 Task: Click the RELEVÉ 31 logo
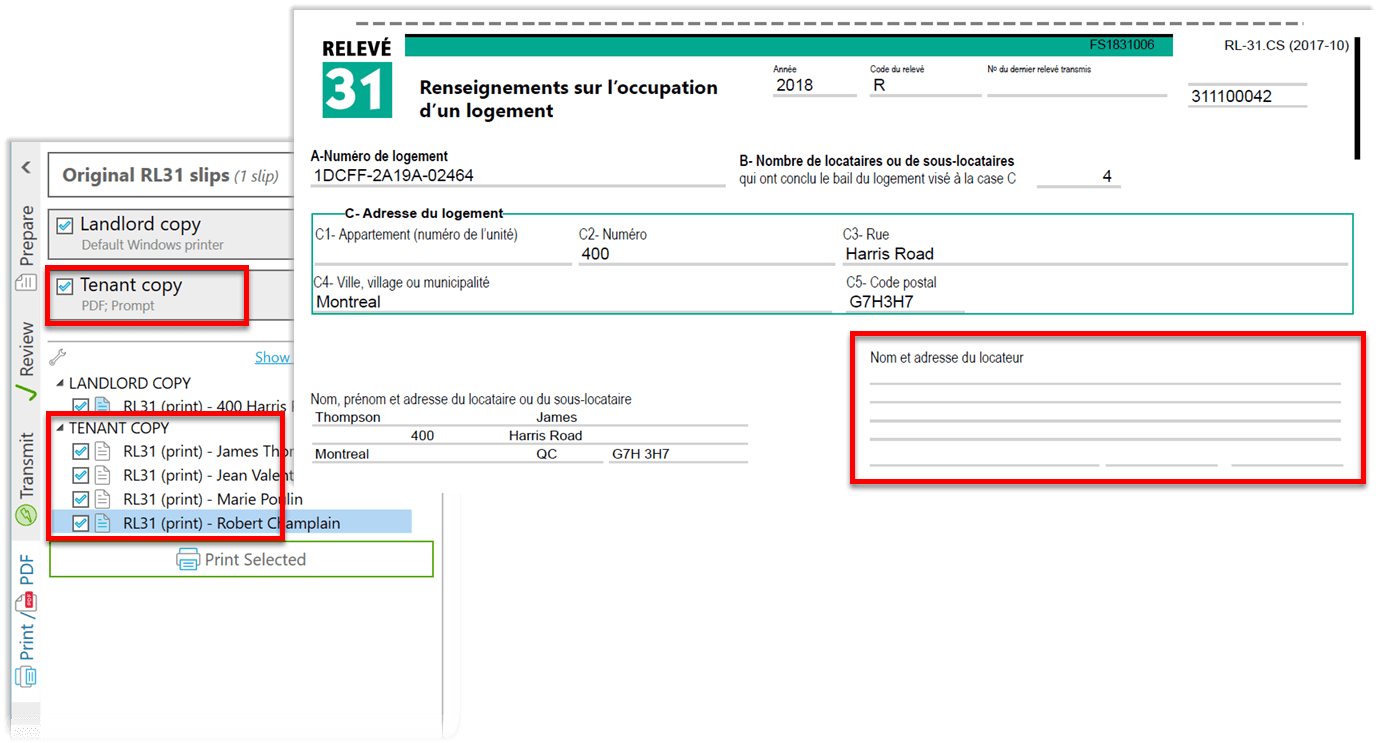357,80
